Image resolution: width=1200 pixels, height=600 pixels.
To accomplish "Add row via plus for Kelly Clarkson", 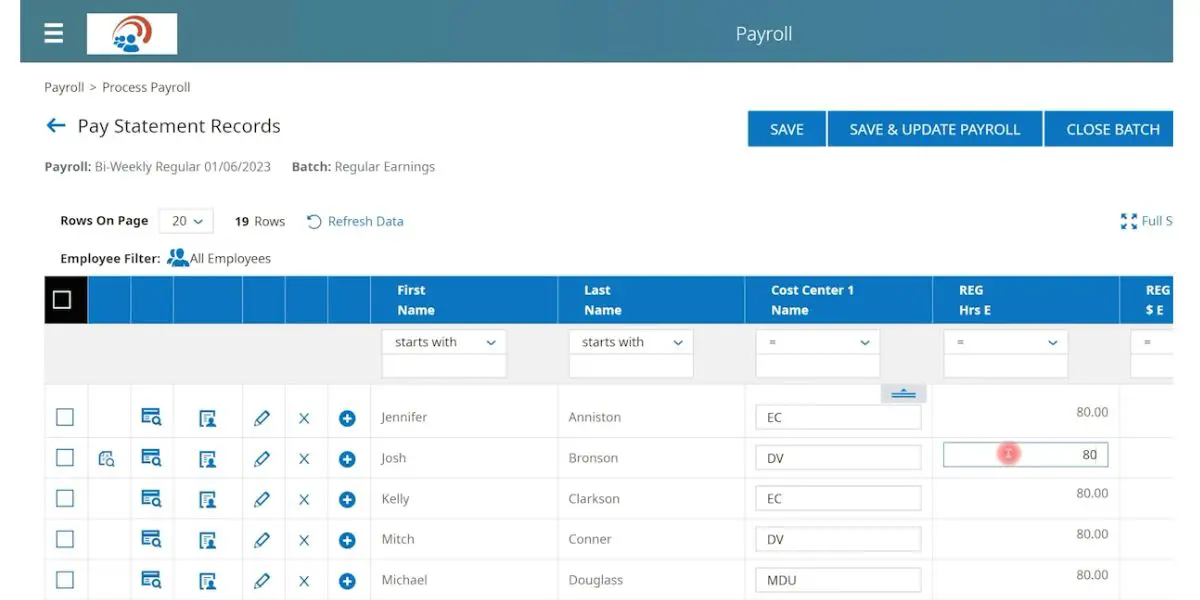I will (x=347, y=499).
